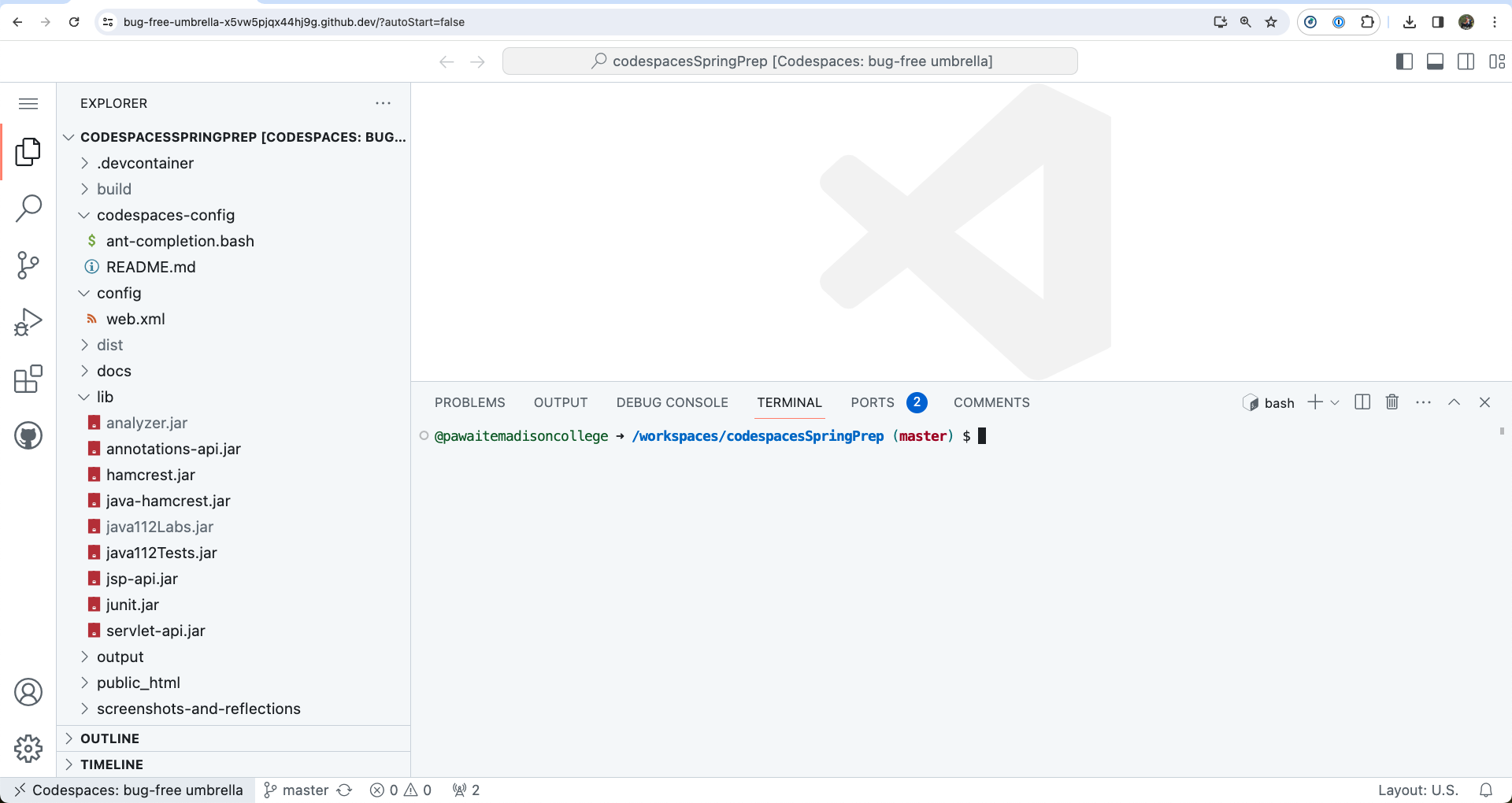Open the Explorer view in activity bar
This screenshot has height=803, width=1512.
[28, 152]
